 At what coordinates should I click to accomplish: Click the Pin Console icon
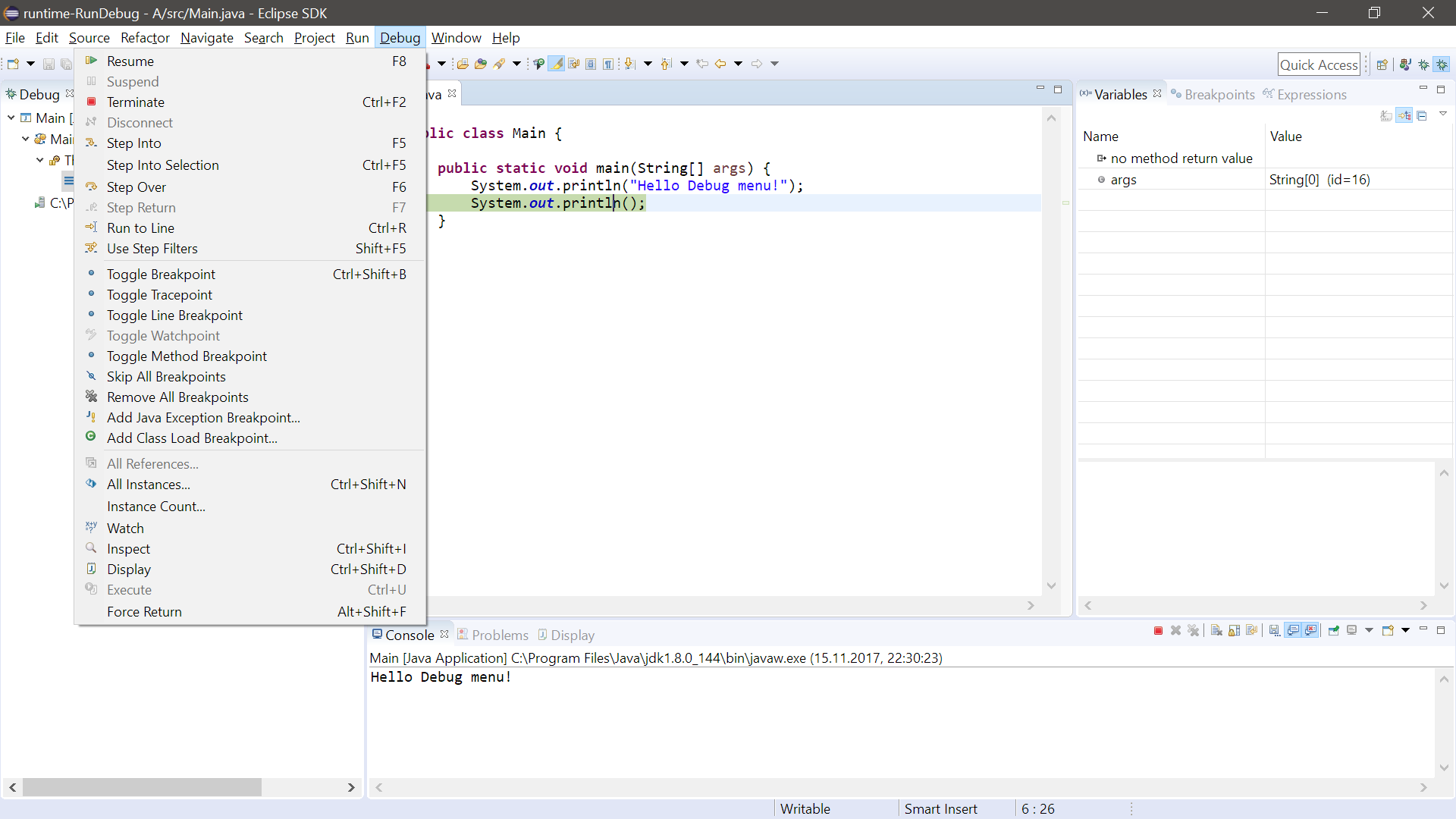(1333, 631)
